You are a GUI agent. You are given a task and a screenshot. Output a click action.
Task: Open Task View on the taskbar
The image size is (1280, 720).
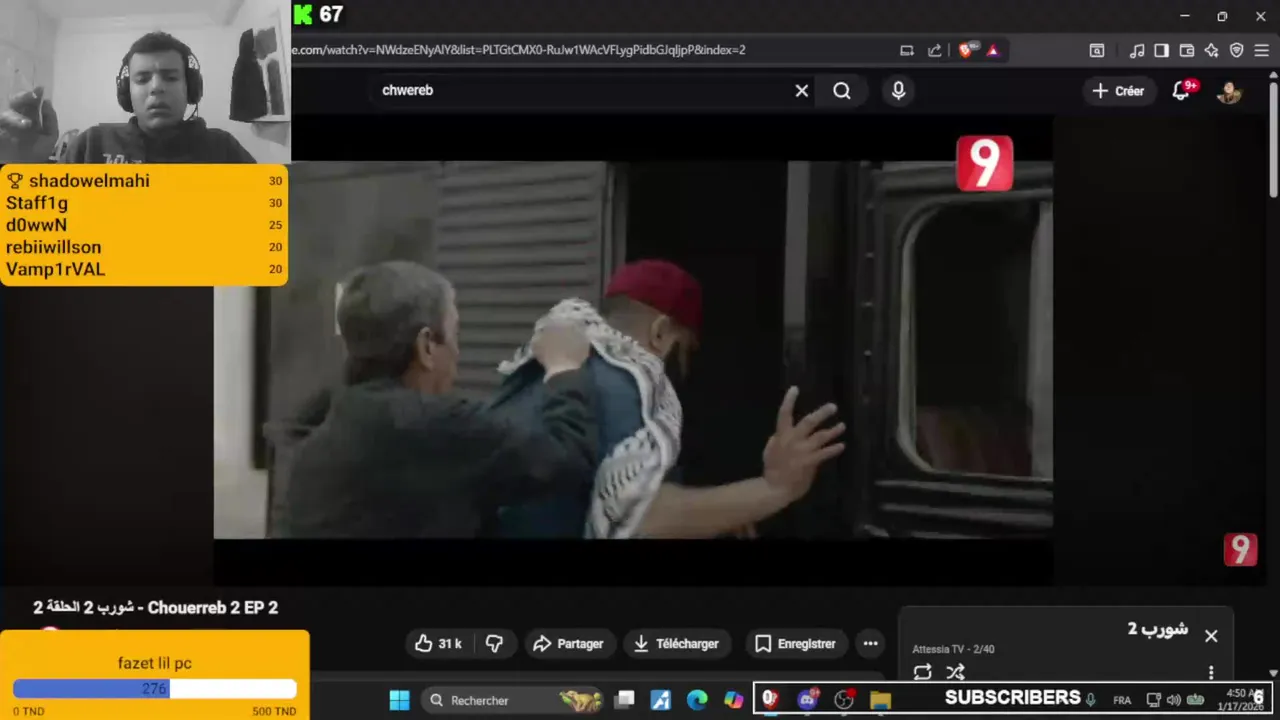tap(624, 700)
